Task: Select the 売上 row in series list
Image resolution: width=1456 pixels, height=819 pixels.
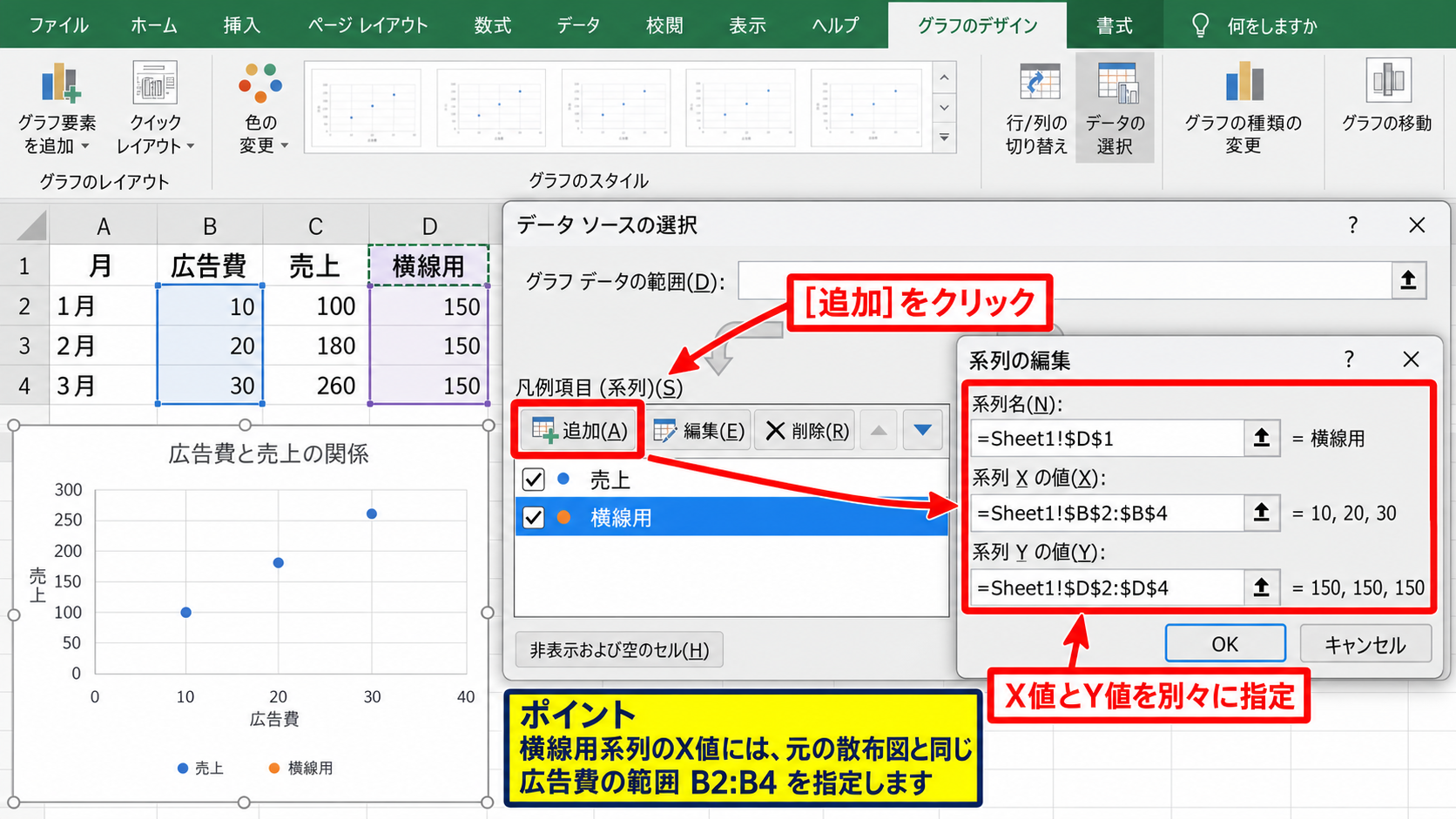Action: click(731, 480)
